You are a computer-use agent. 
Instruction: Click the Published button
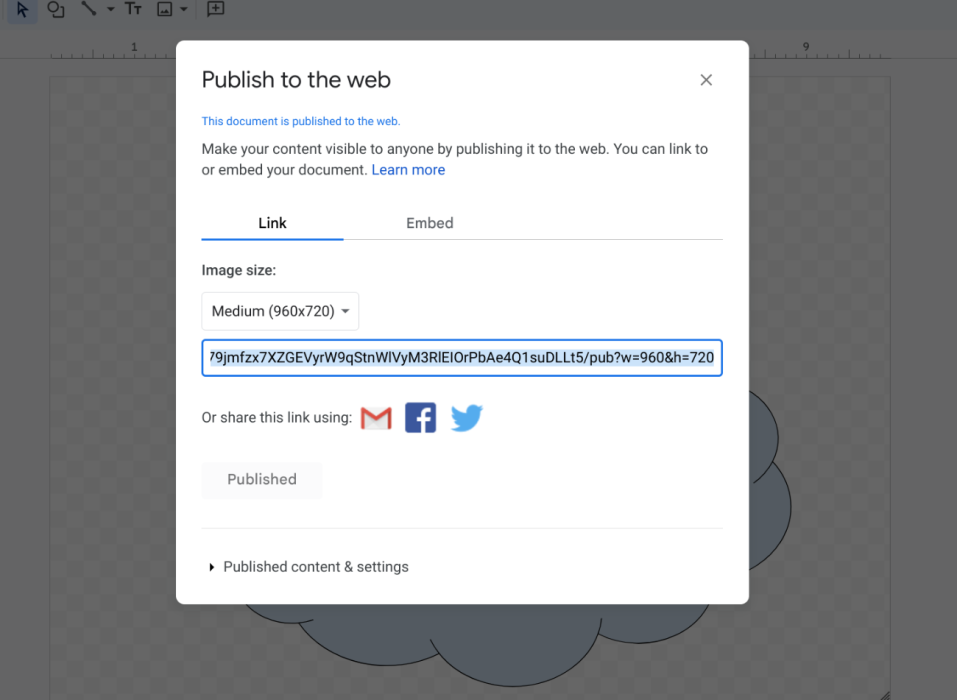pyautogui.click(x=261, y=479)
